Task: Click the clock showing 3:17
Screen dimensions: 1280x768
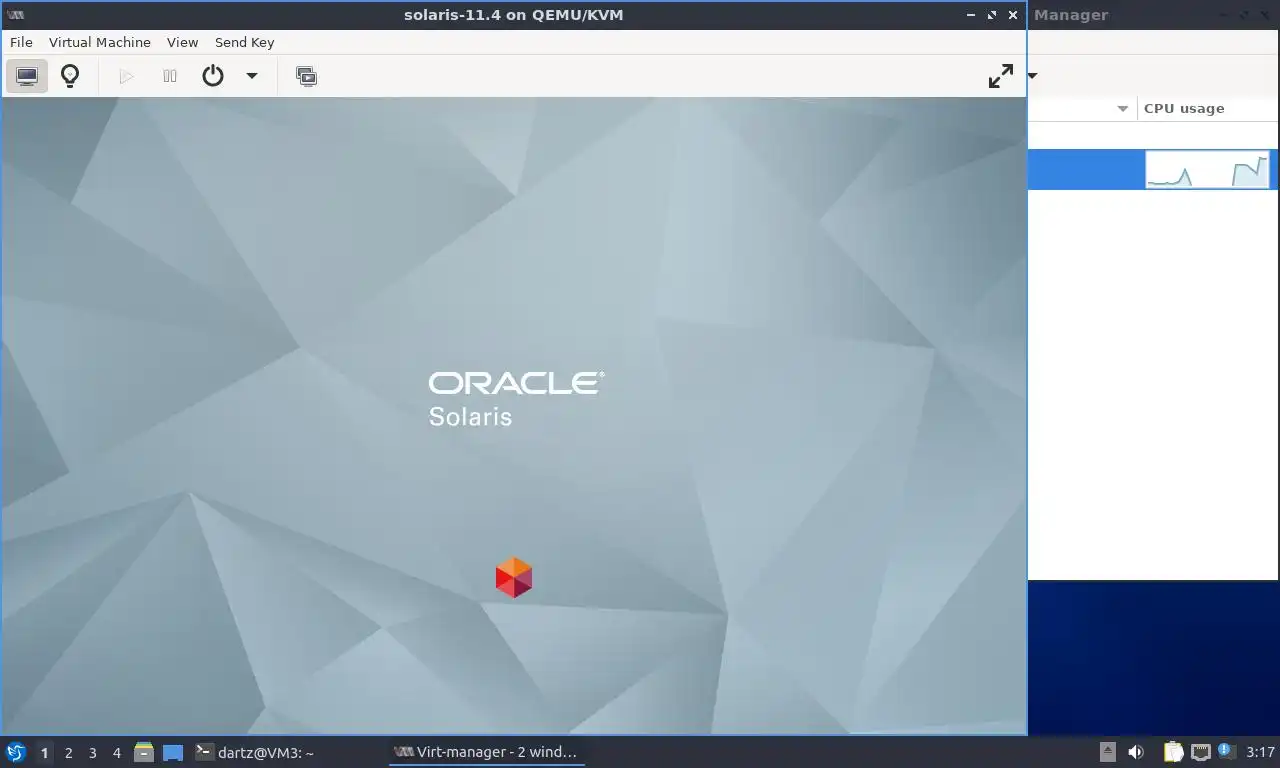Action: tap(1261, 752)
